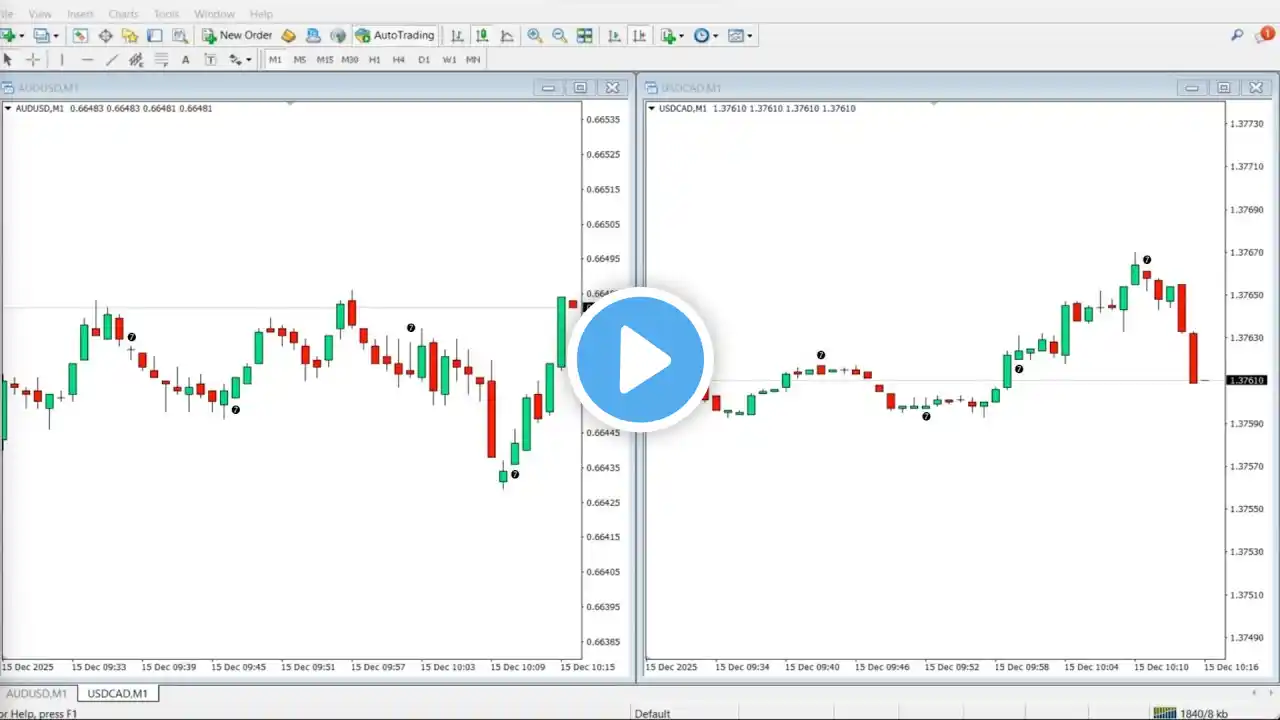Select the Trendline drawing tool
This screenshot has height=720, width=1280.
tap(112, 60)
